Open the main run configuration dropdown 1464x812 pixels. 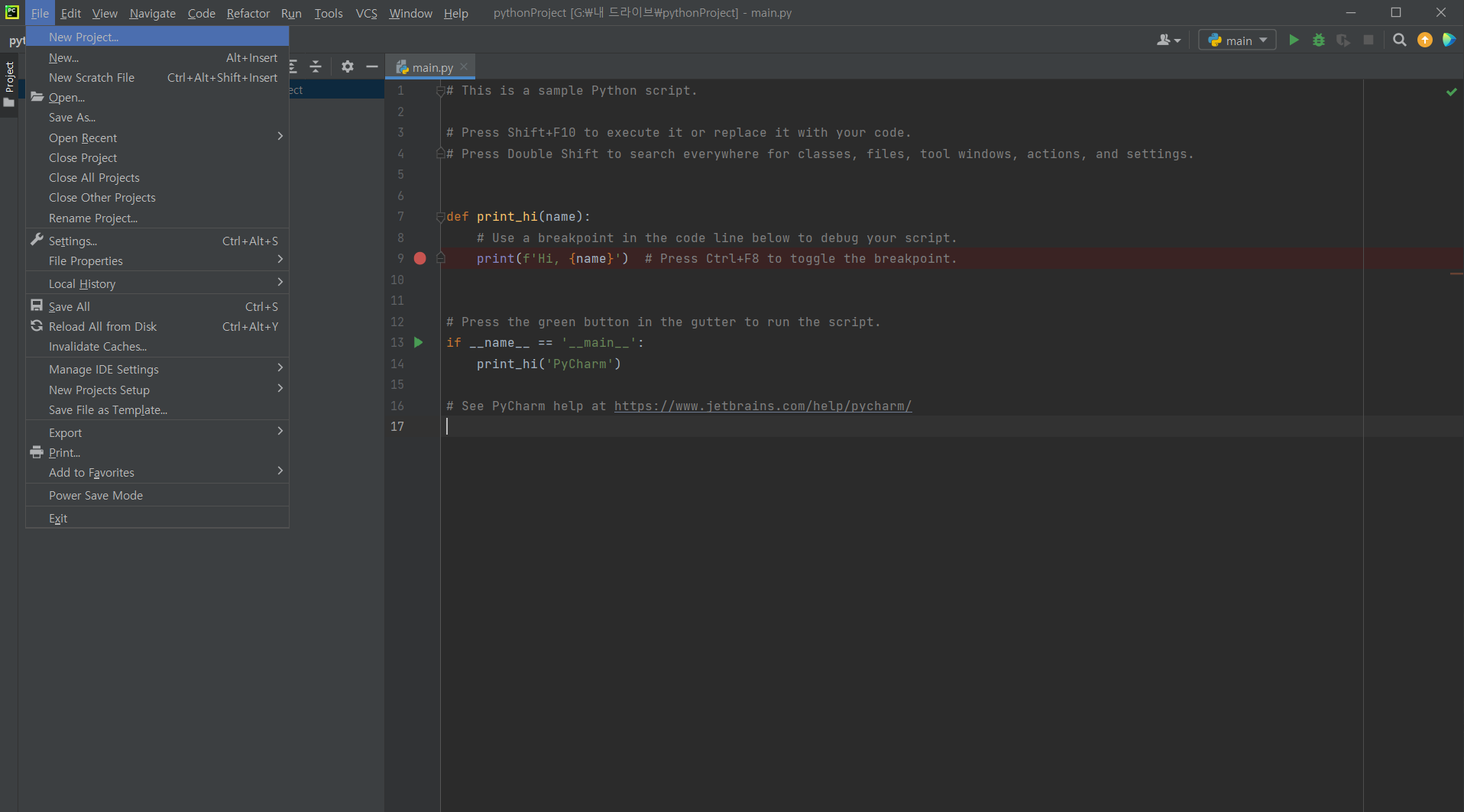(1237, 40)
